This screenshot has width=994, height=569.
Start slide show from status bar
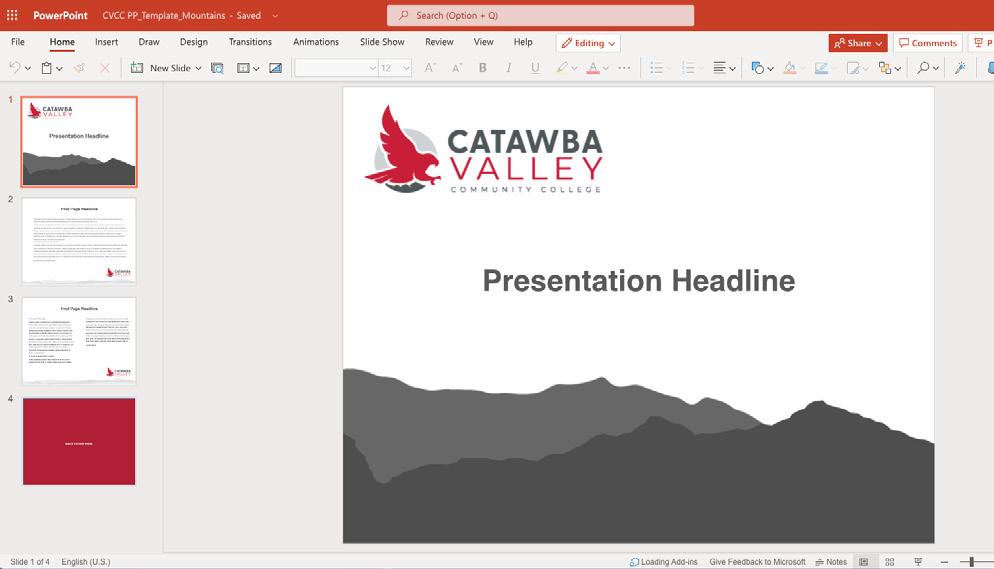point(918,562)
